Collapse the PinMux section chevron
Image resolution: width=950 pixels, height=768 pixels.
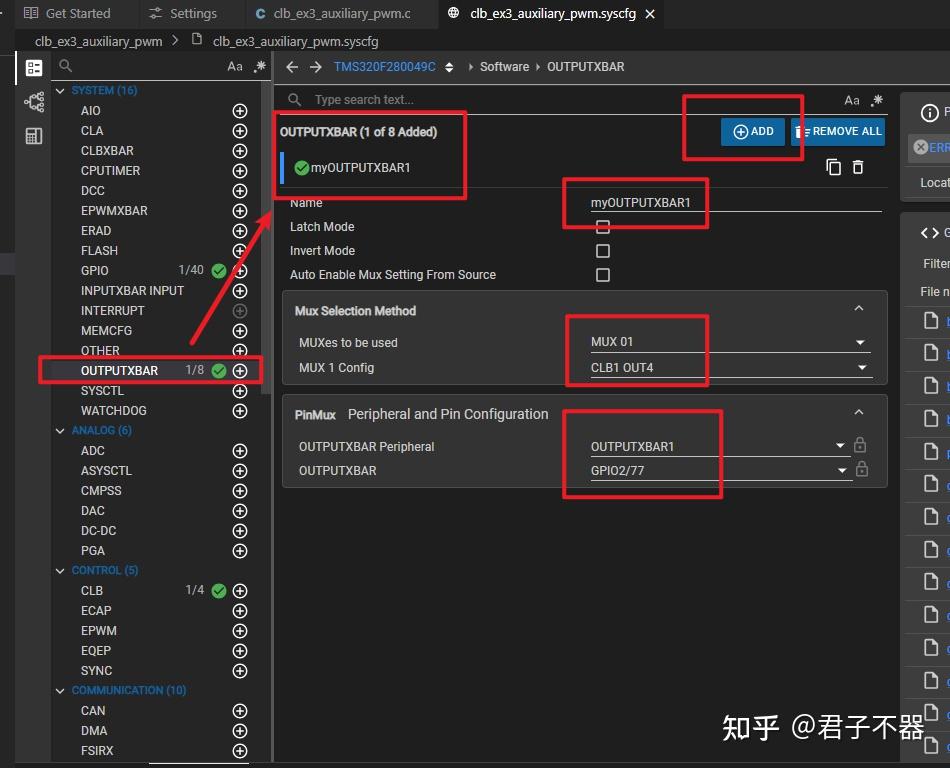859,413
